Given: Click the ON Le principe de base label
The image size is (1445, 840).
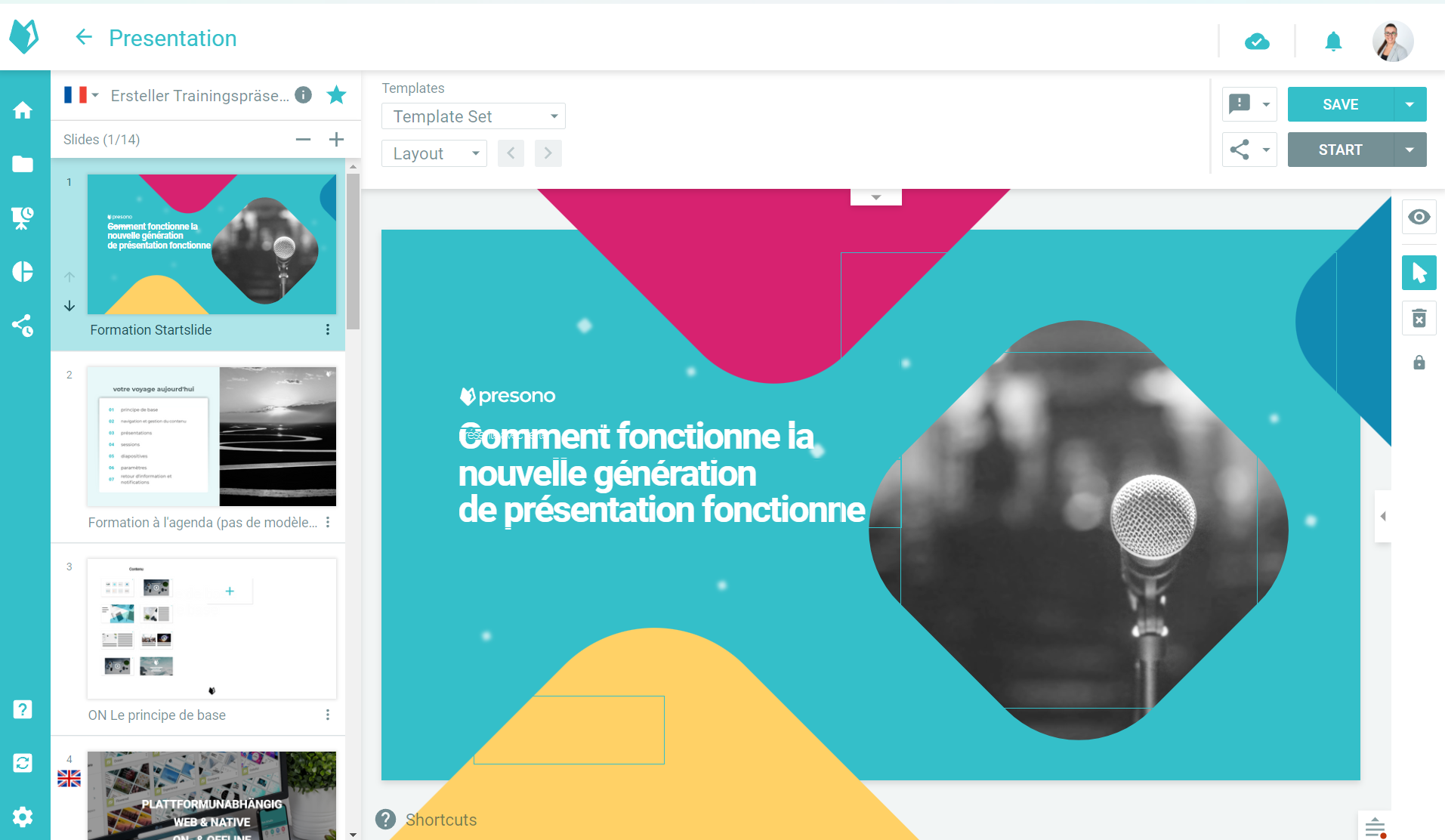Looking at the screenshot, I should coord(156,715).
